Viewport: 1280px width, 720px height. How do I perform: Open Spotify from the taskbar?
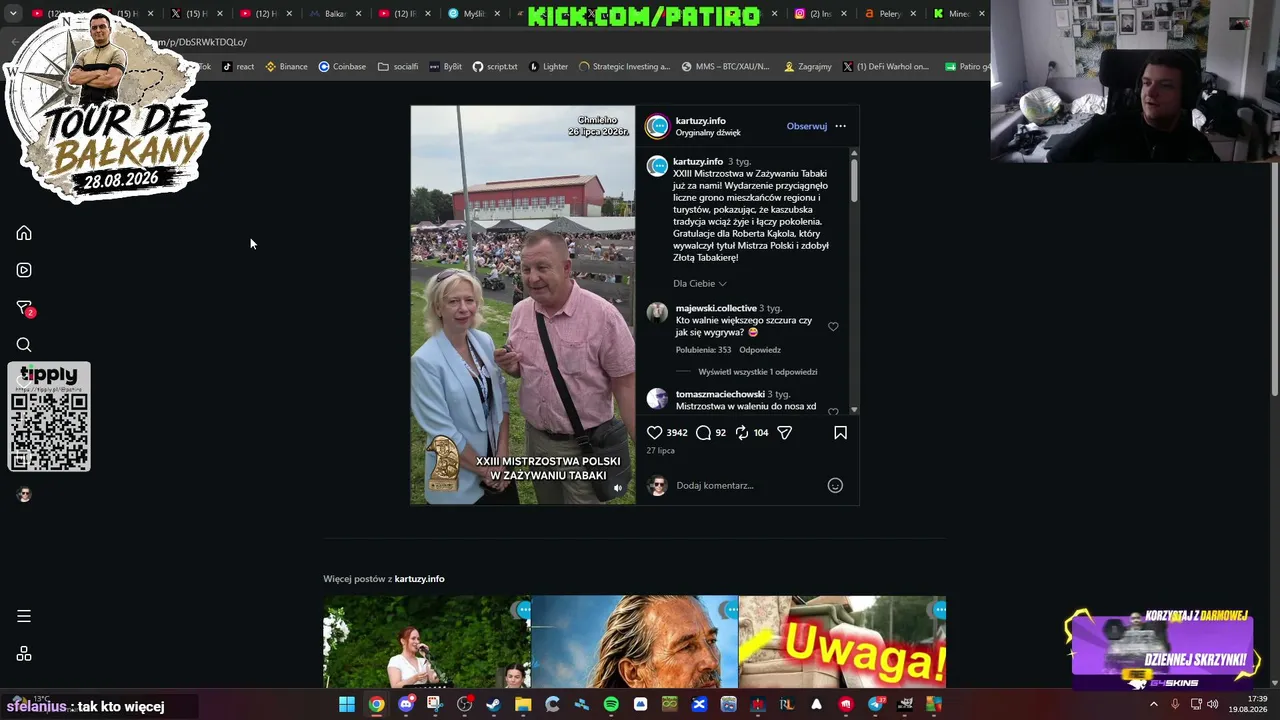pos(611,704)
